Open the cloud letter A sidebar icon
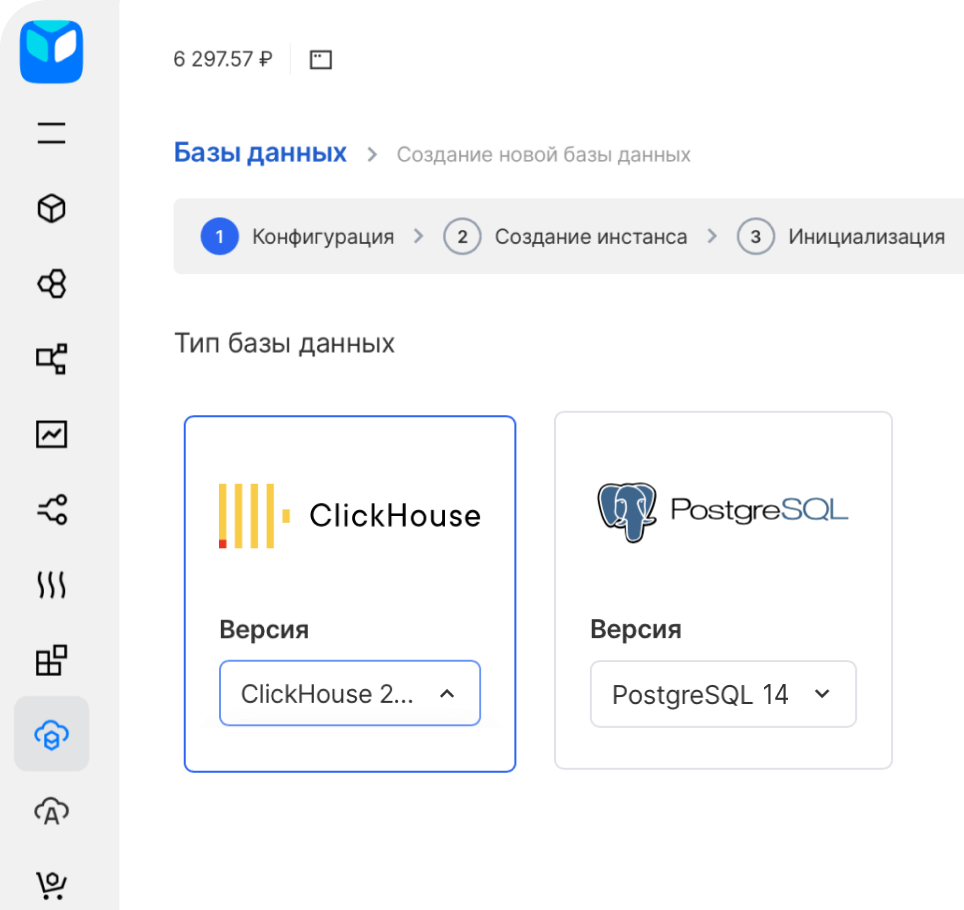The width and height of the screenshot is (964, 910). click(x=52, y=812)
